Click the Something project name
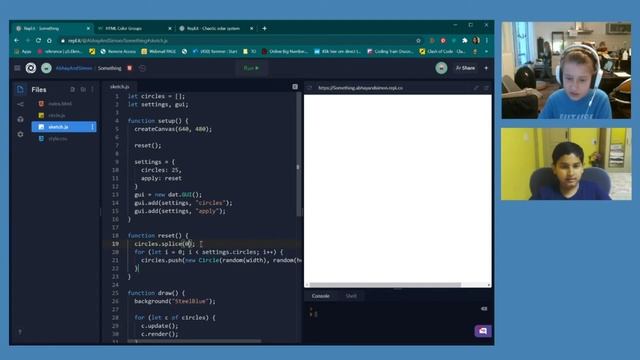The width and height of the screenshot is (640, 360). pos(109,68)
